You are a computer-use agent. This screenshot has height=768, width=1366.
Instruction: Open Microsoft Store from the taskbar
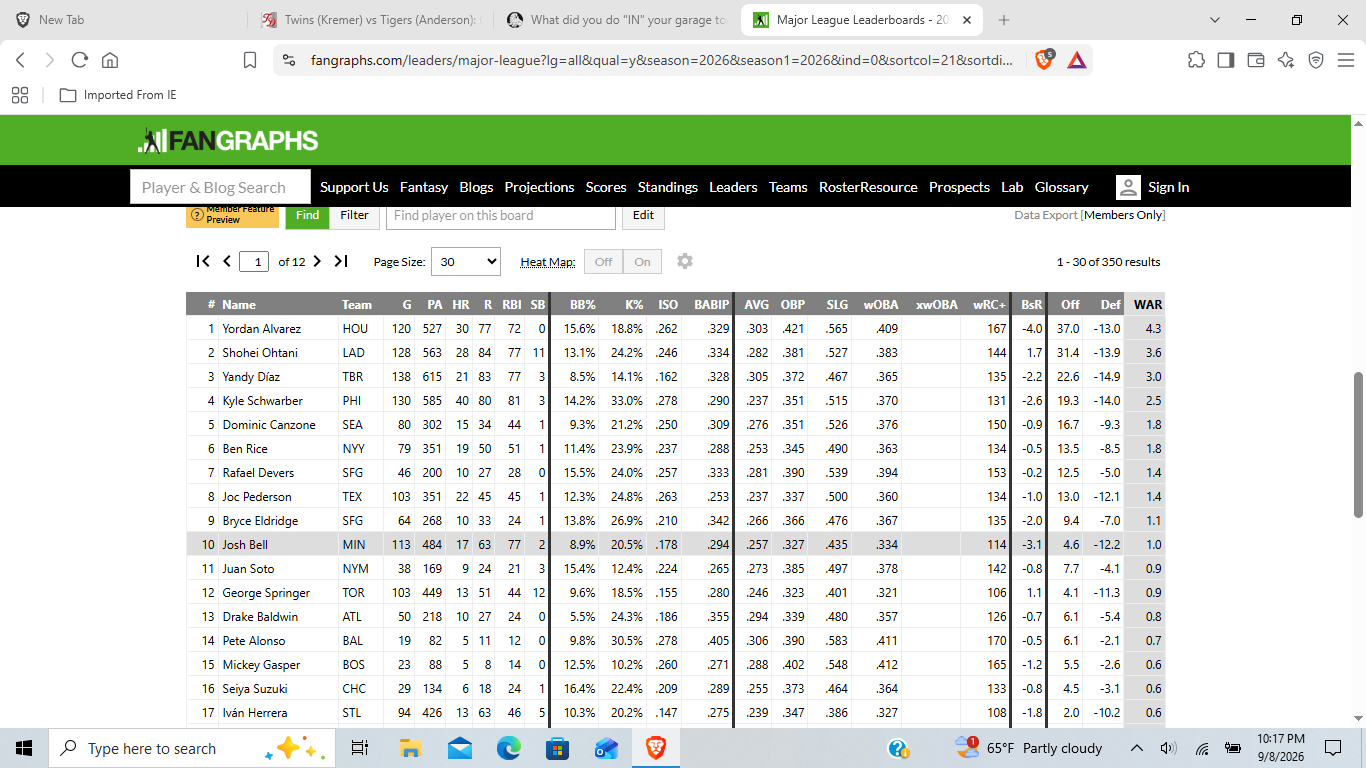558,748
